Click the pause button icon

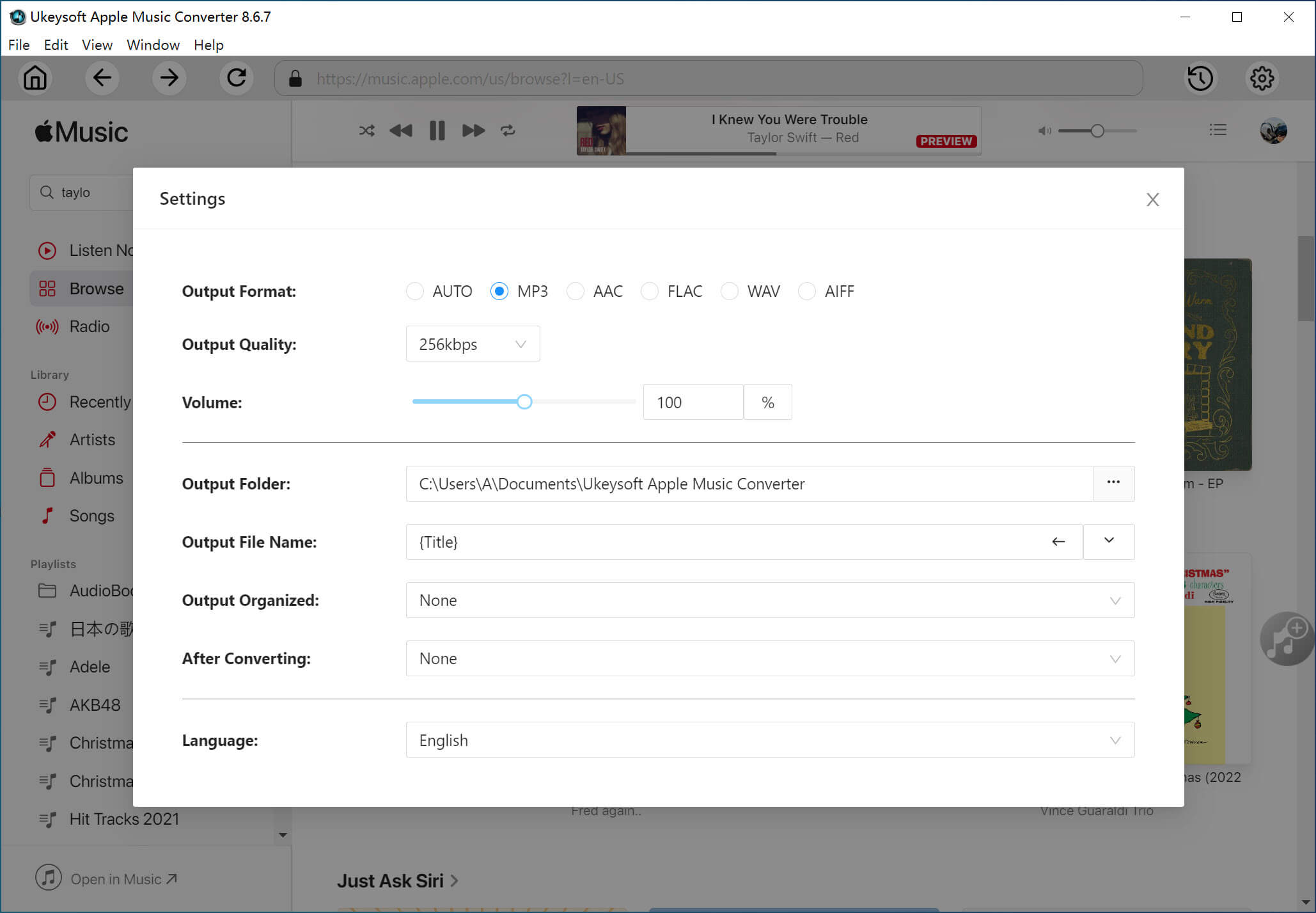click(x=437, y=130)
